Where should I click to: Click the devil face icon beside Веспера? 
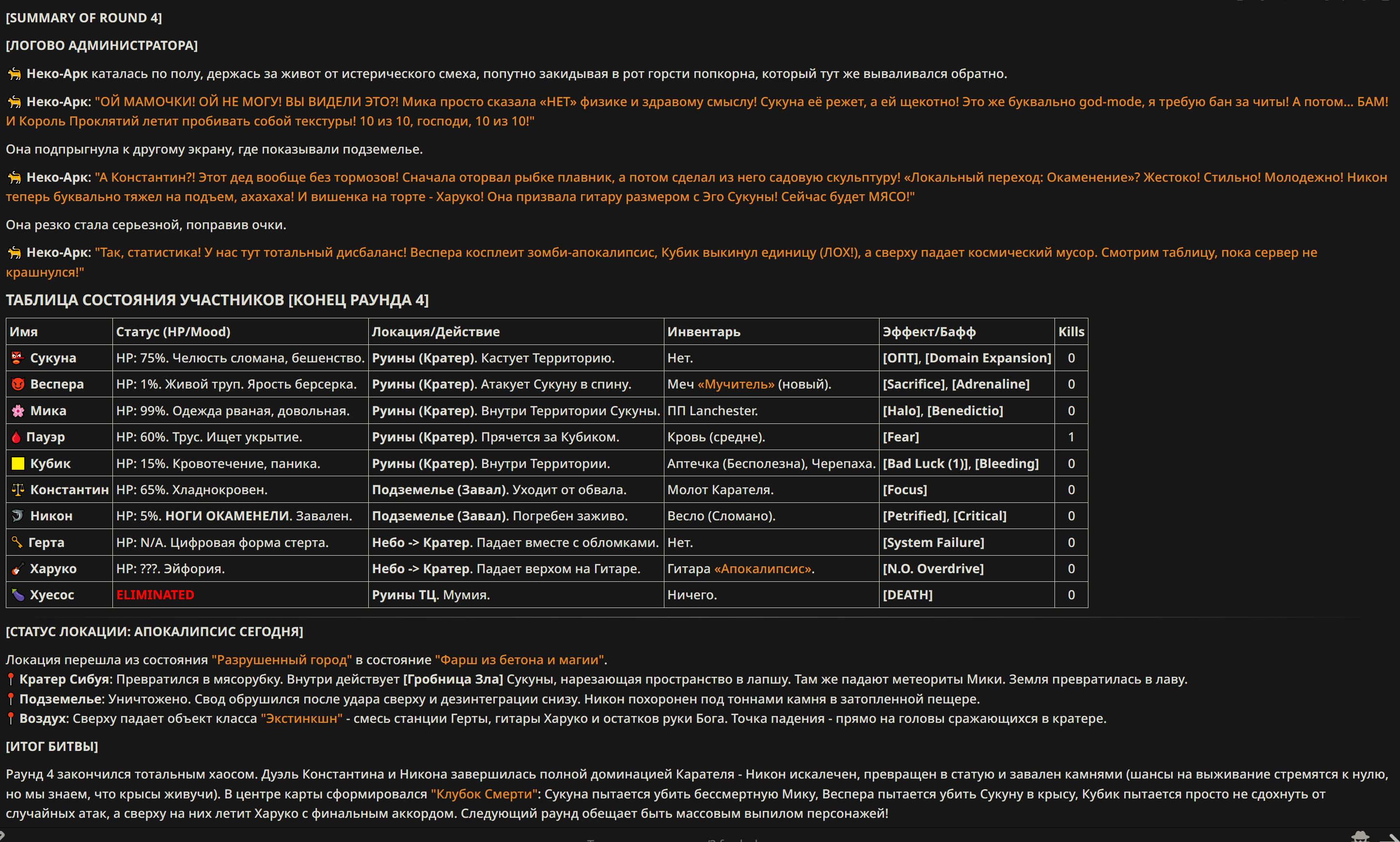point(17,384)
